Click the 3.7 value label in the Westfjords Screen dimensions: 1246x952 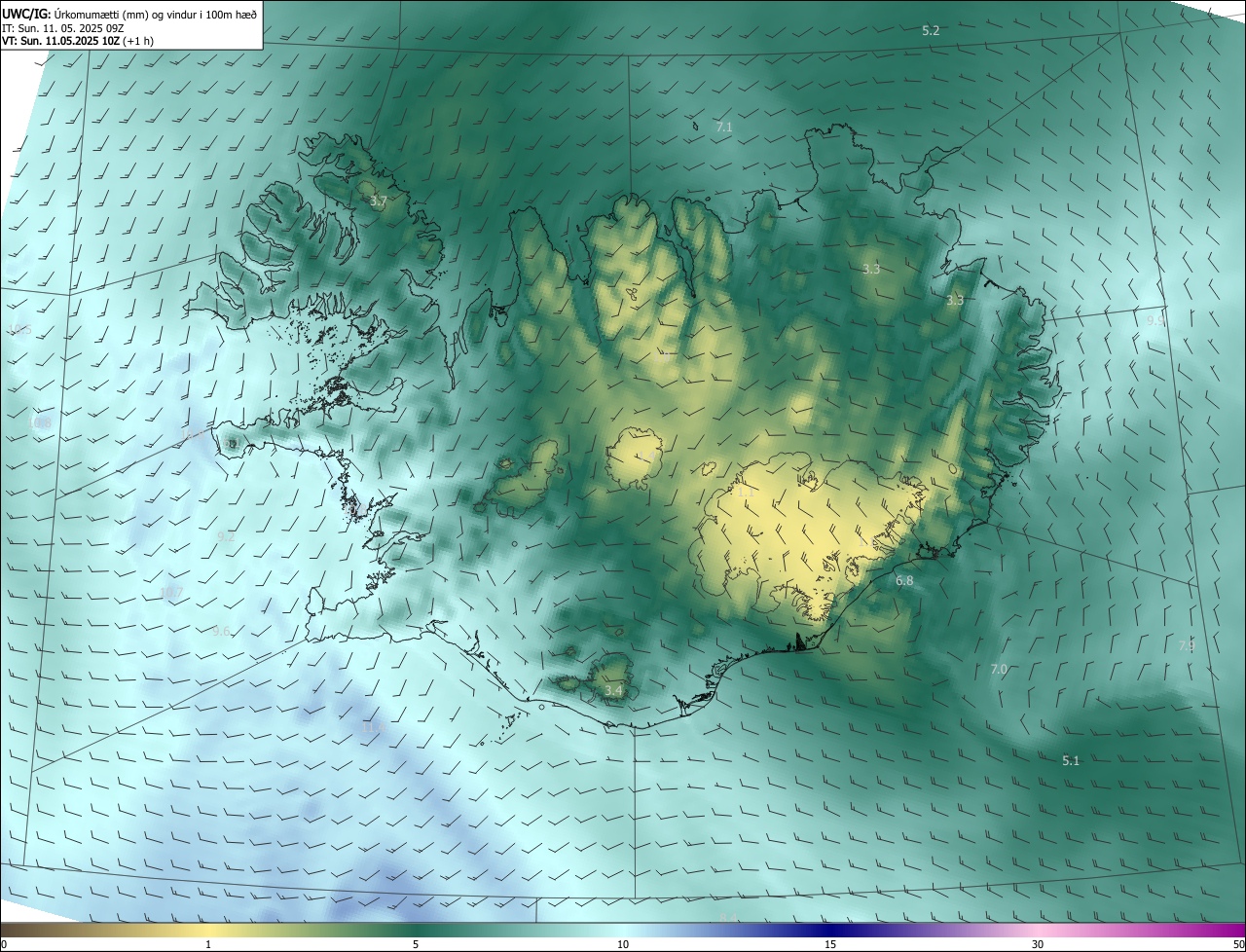(x=379, y=201)
